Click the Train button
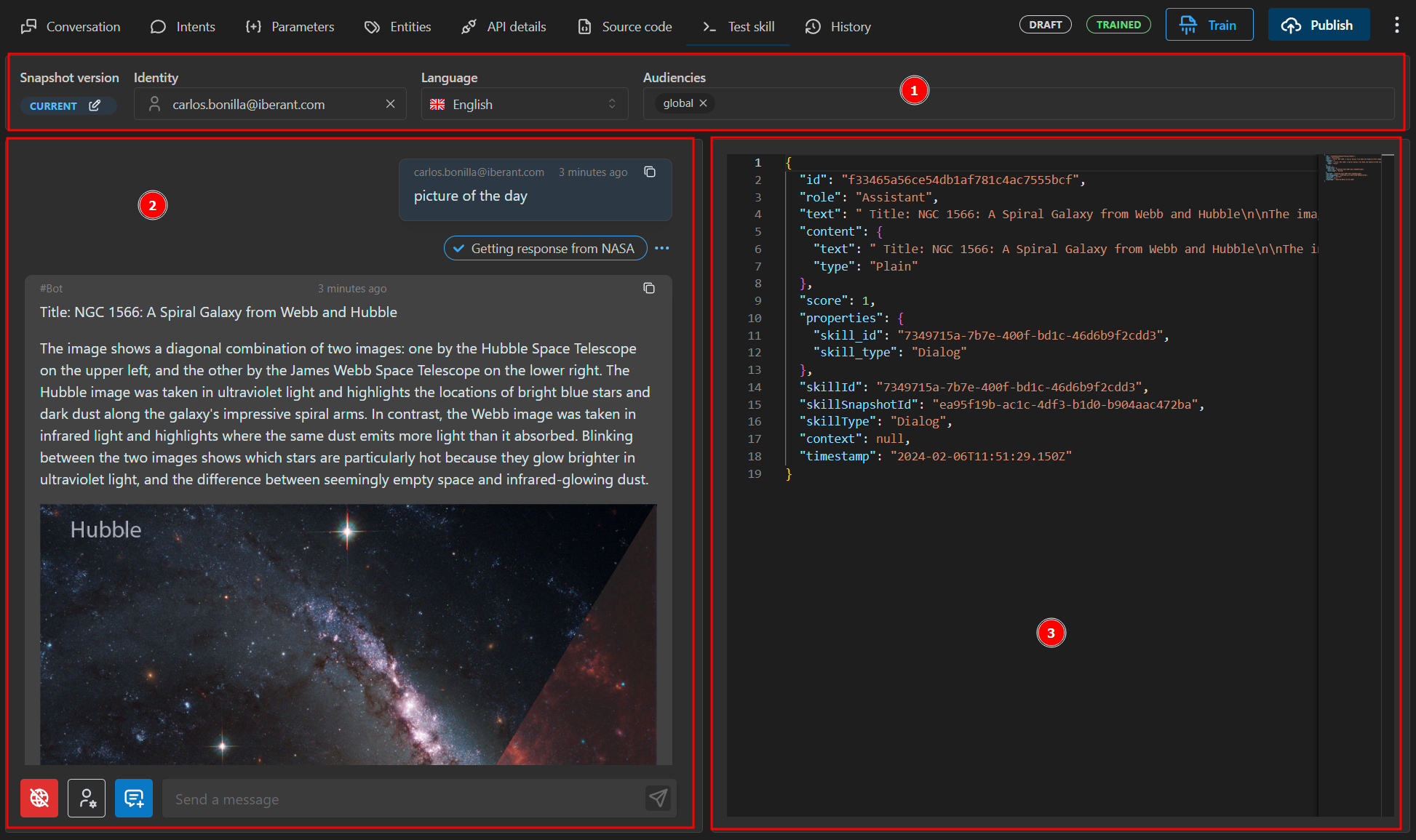The image size is (1416, 840). coord(1209,25)
